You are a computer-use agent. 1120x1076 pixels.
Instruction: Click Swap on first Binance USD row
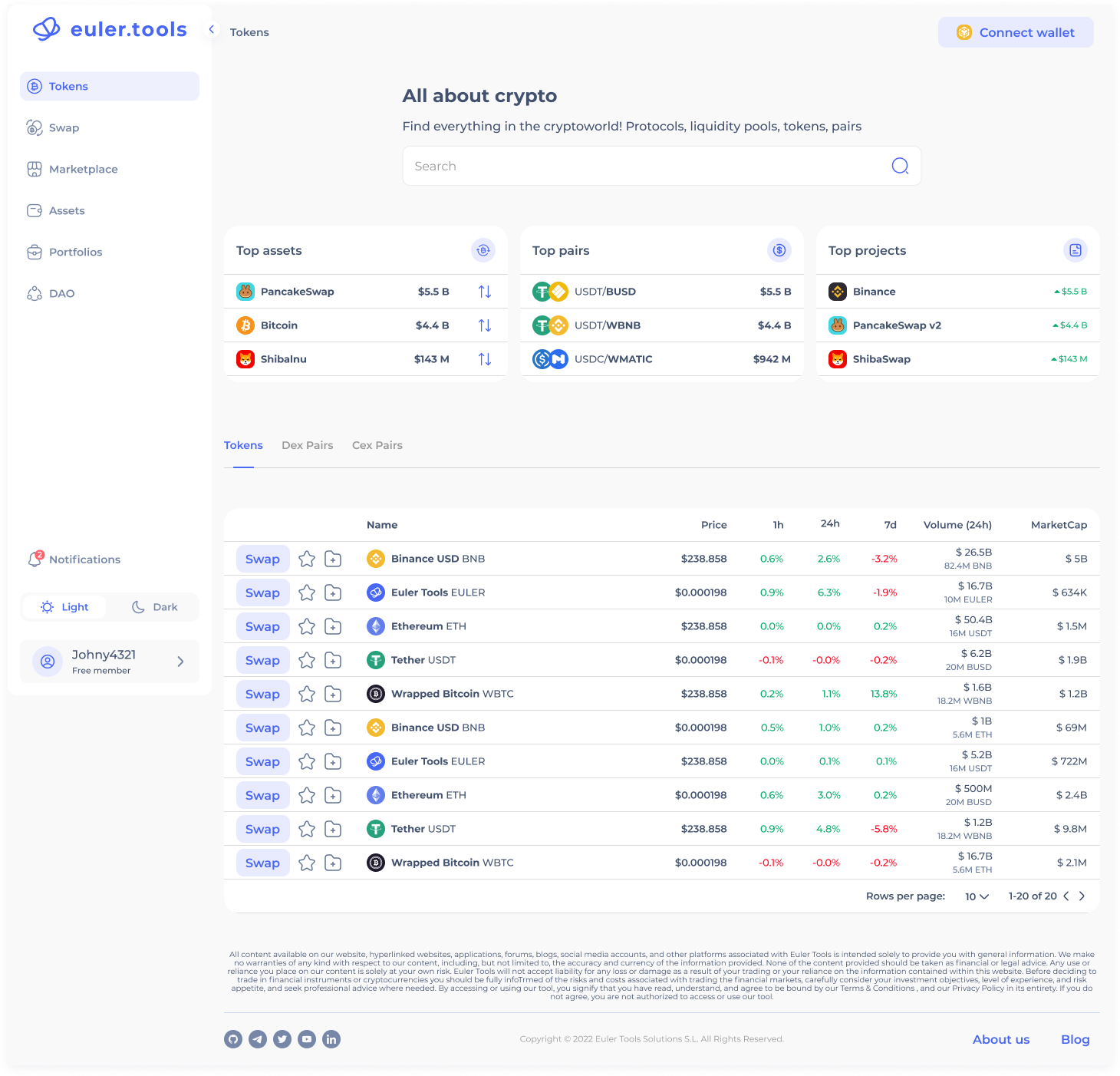[262, 559]
